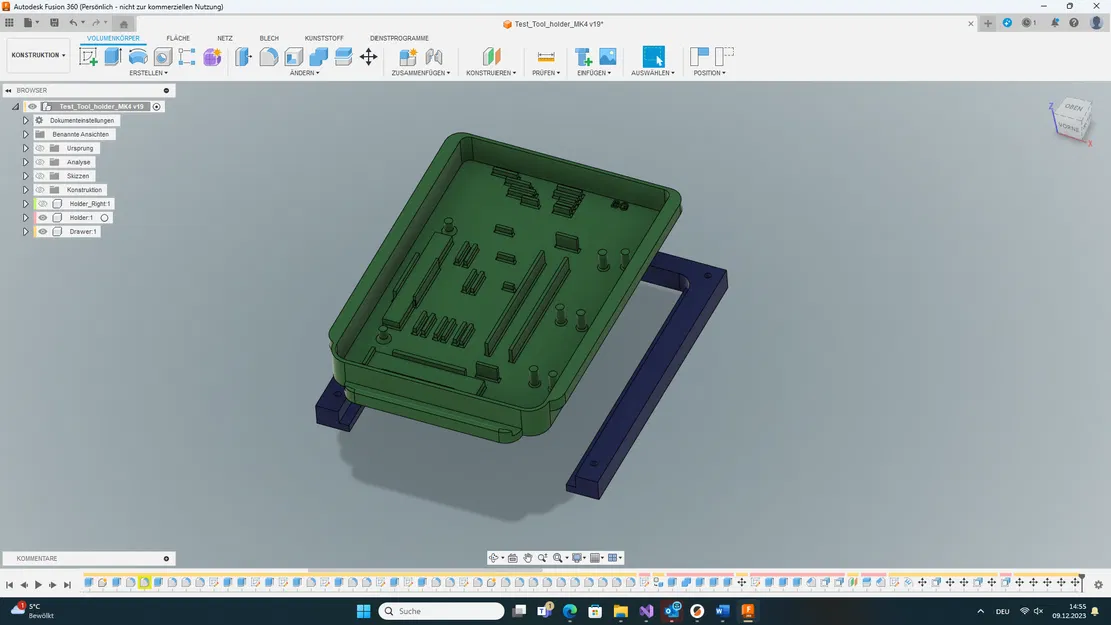Open the KONSTRUIEREN menu
Screen dimensions: 1111x625
click(x=491, y=73)
